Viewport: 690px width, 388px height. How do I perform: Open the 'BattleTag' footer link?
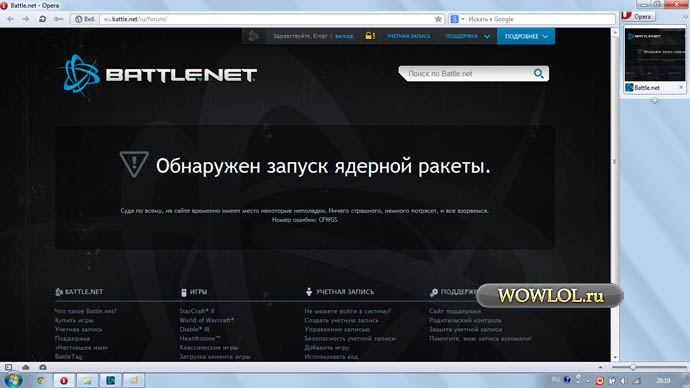pos(69,357)
